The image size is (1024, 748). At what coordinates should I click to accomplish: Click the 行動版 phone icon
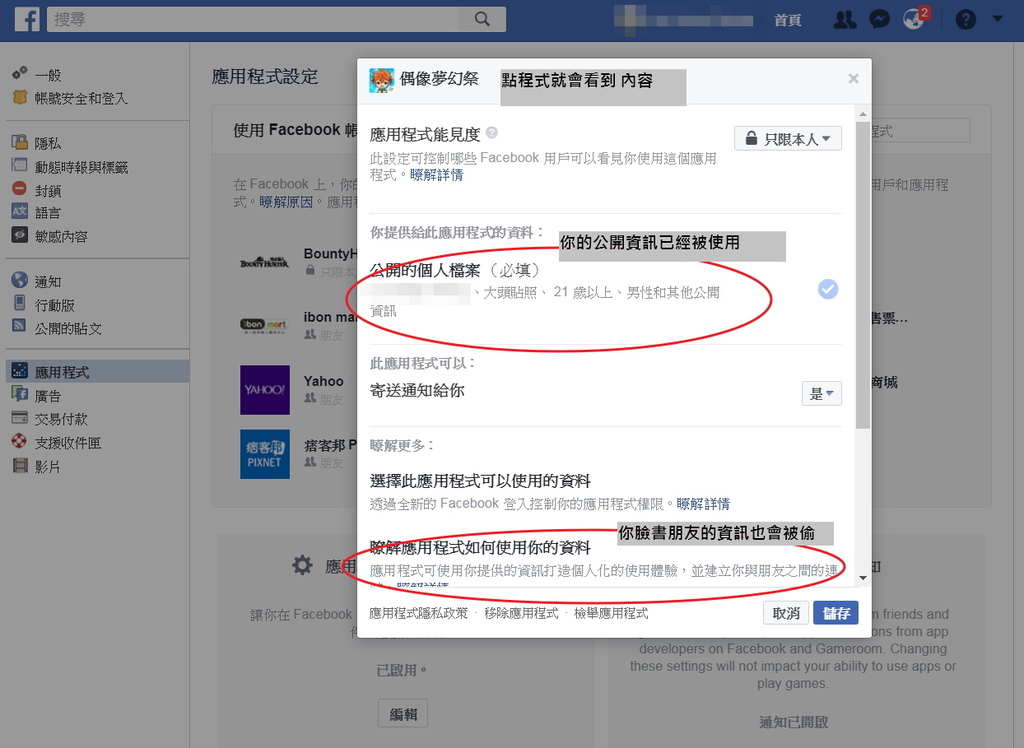click(20, 303)
